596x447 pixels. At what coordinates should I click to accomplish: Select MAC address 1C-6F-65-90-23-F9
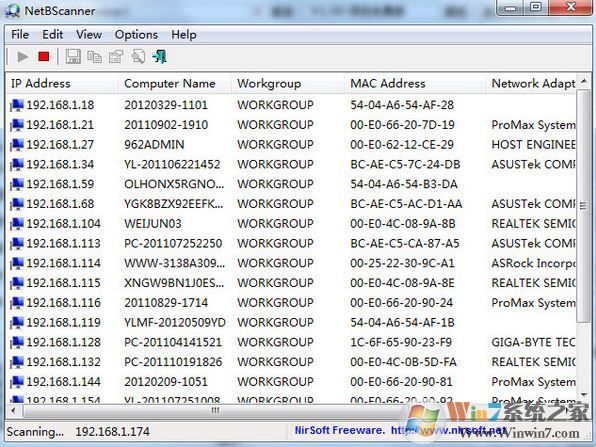coord(401,342)
